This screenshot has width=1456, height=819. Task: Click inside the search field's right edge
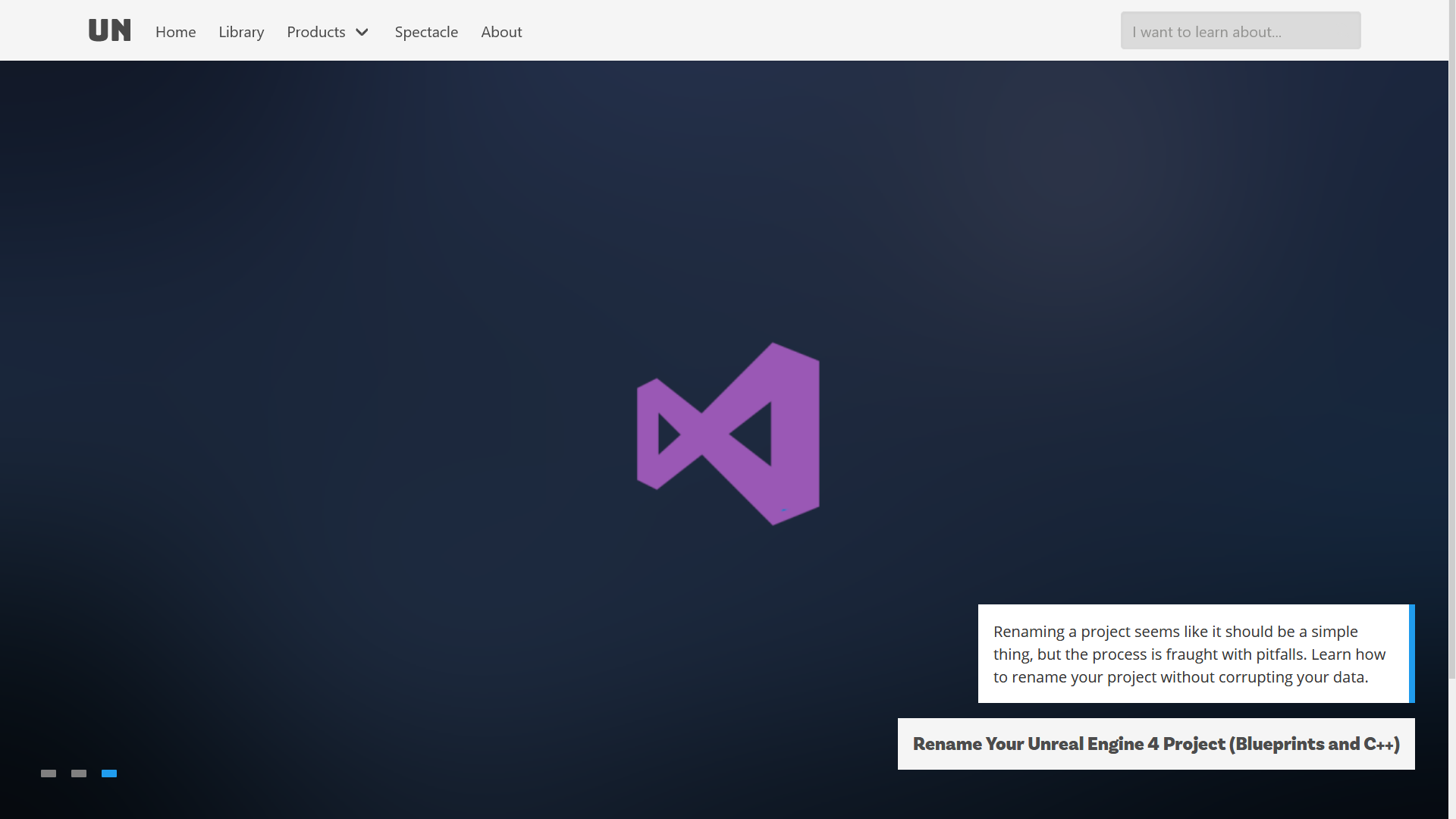tap(1346, 31)
